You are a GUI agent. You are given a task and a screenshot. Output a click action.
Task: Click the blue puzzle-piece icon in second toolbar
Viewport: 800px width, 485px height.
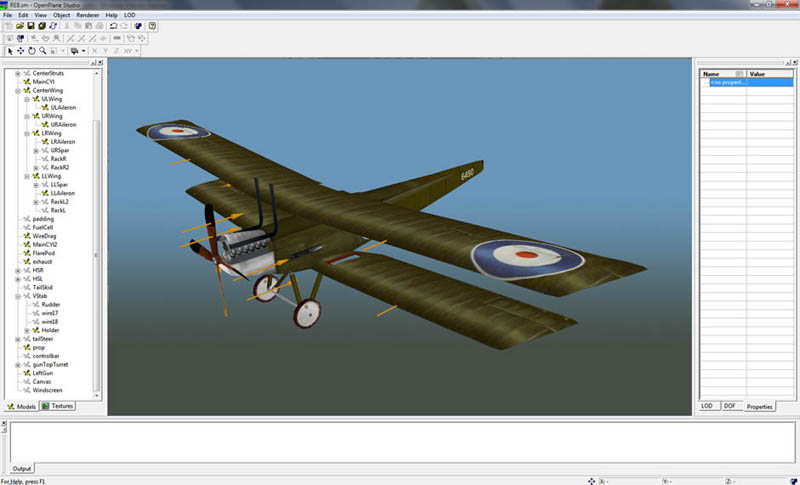coord(20,38)
